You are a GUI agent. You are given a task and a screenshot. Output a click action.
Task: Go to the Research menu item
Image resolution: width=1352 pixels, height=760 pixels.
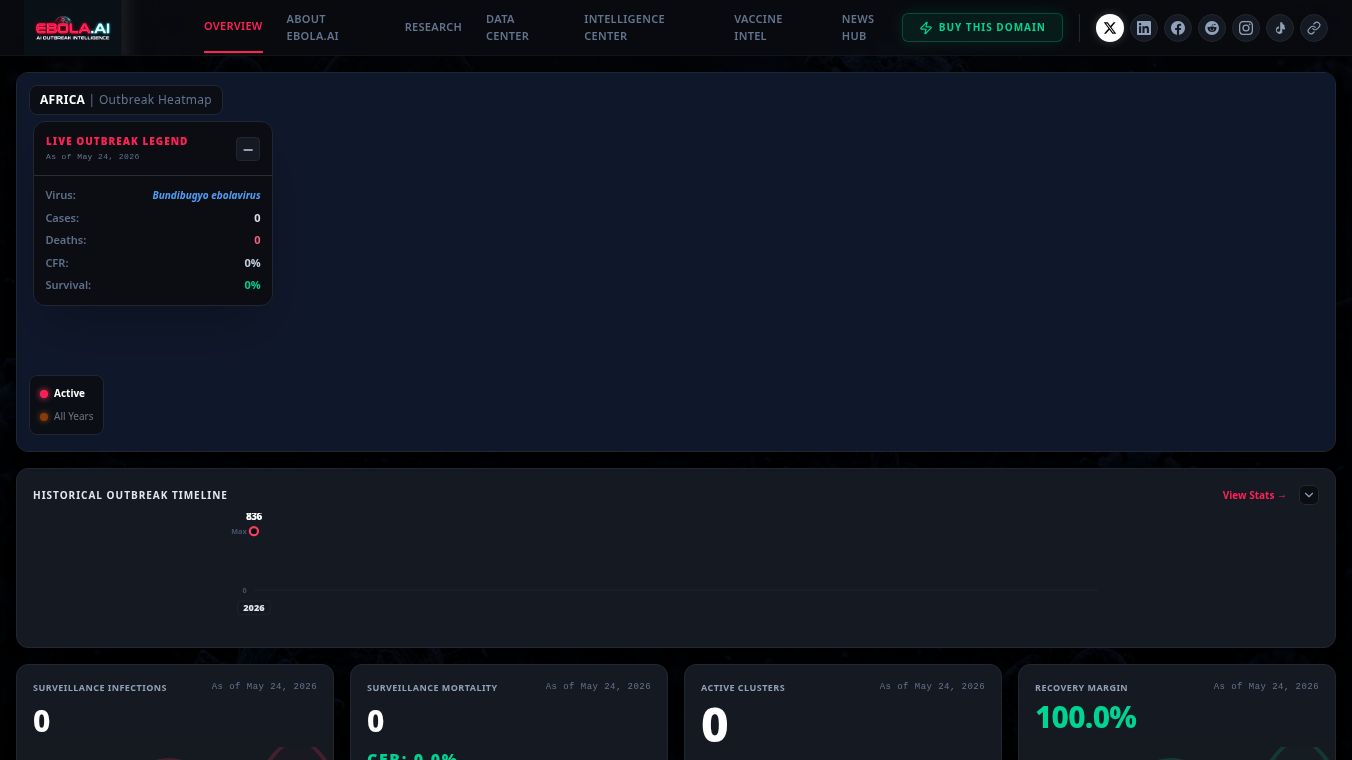coord(433,27)
